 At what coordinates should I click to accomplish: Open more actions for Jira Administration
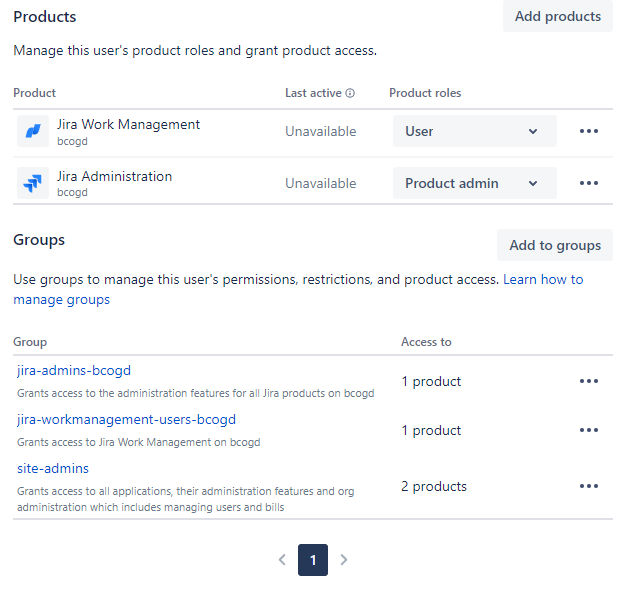tap(589, 183)
